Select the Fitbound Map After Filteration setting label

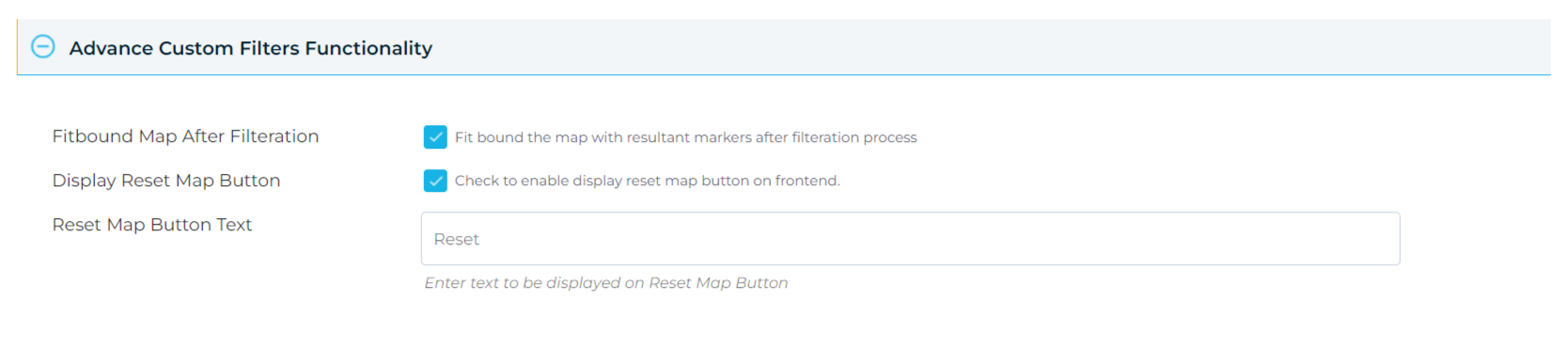click(185, 136)
